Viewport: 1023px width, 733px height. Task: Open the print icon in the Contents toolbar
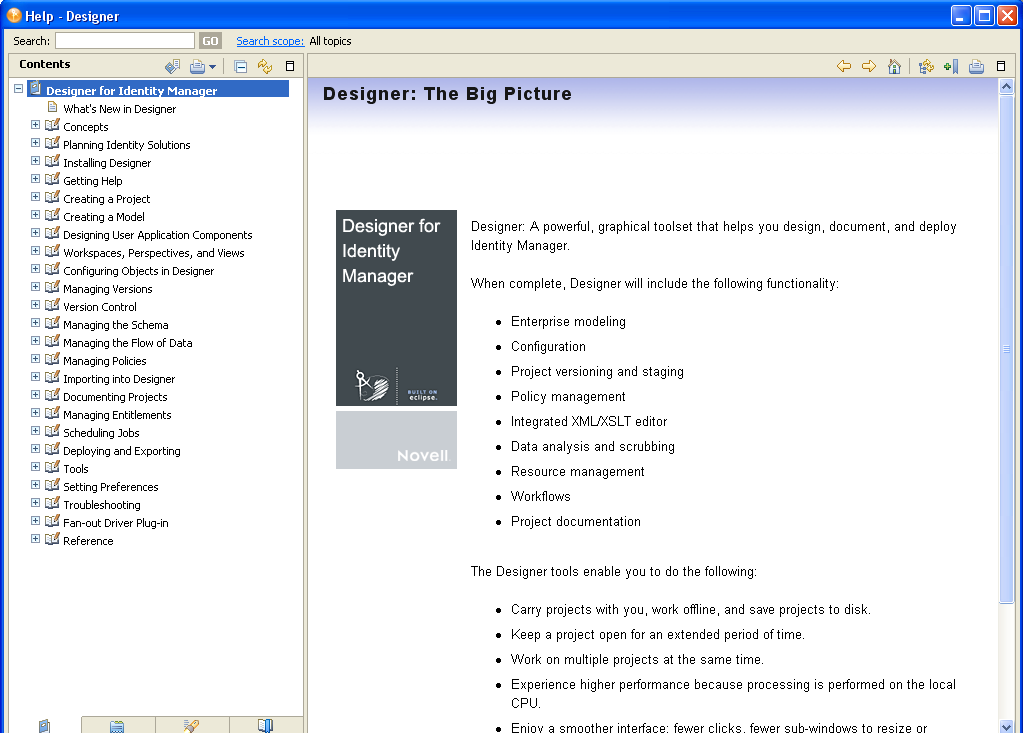[197, 66]
